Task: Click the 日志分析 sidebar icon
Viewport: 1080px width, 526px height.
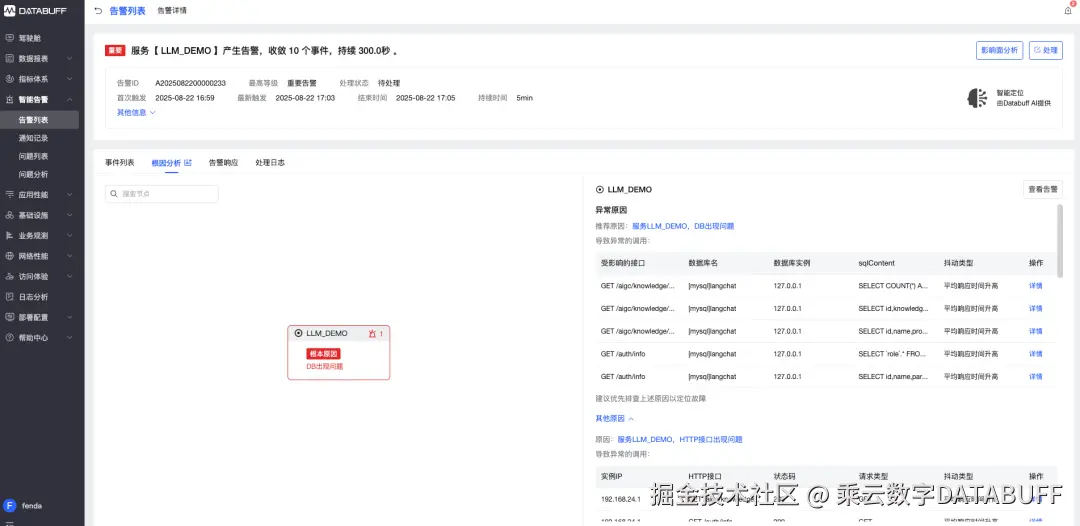Action: pos(10,297)
